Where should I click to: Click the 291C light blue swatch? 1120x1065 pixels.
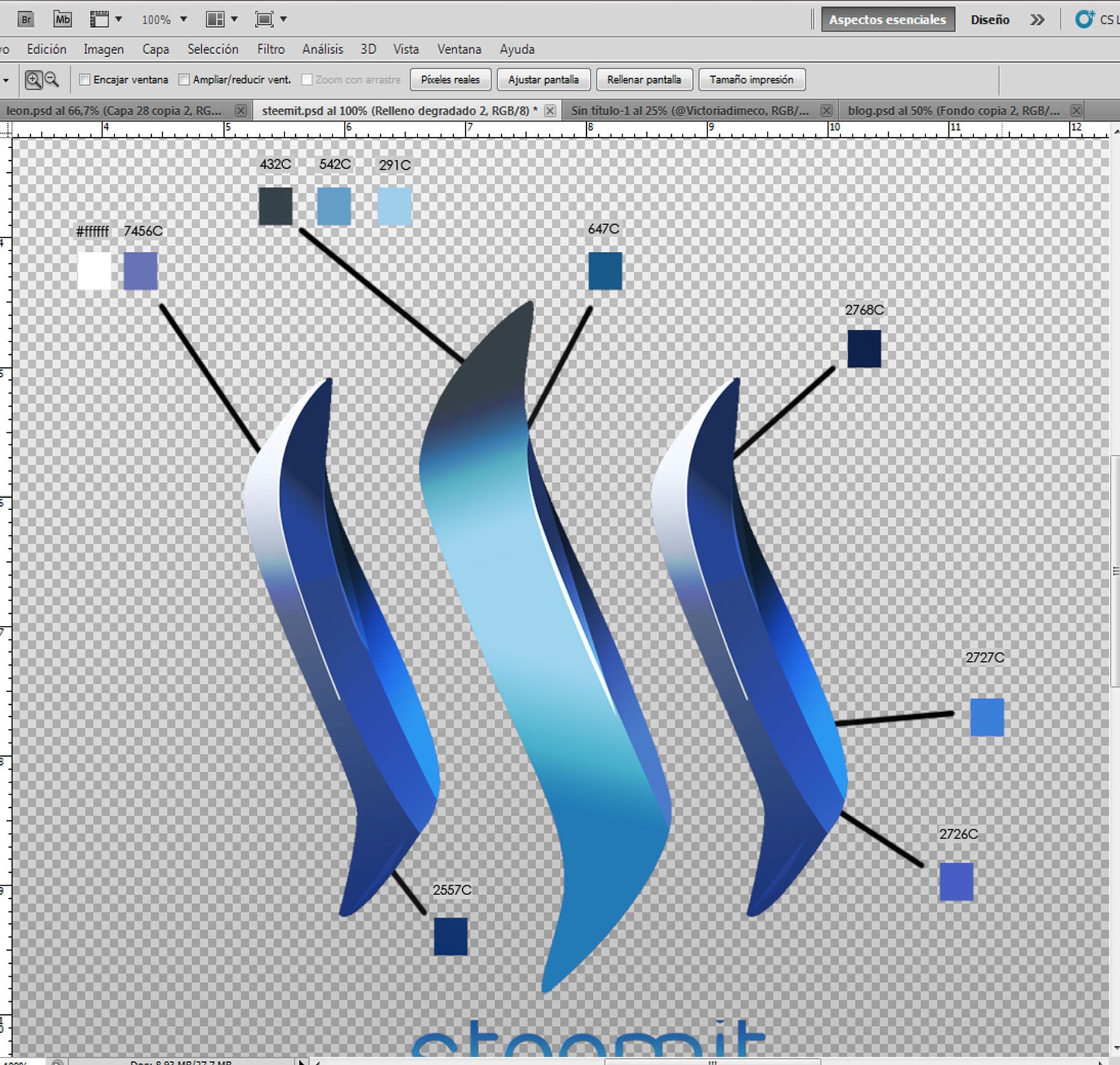(x=395, y=206)
